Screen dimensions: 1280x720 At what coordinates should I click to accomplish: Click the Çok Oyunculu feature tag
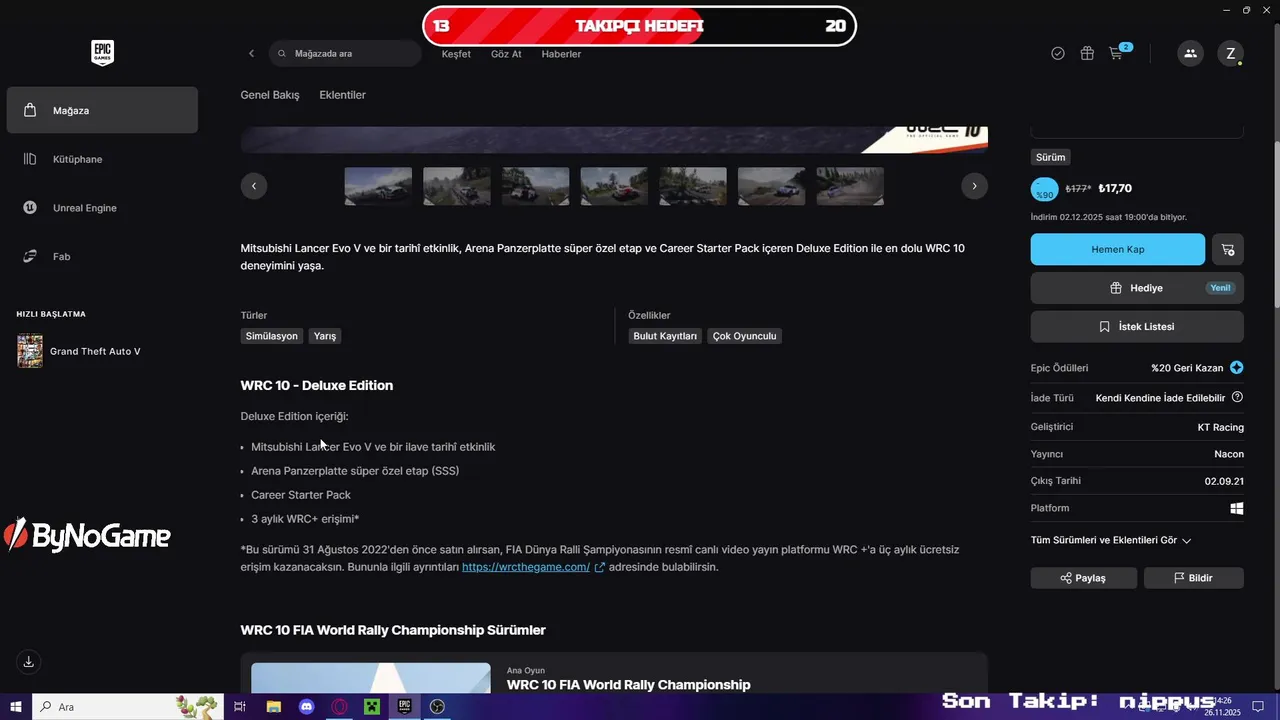pos(744,336)
